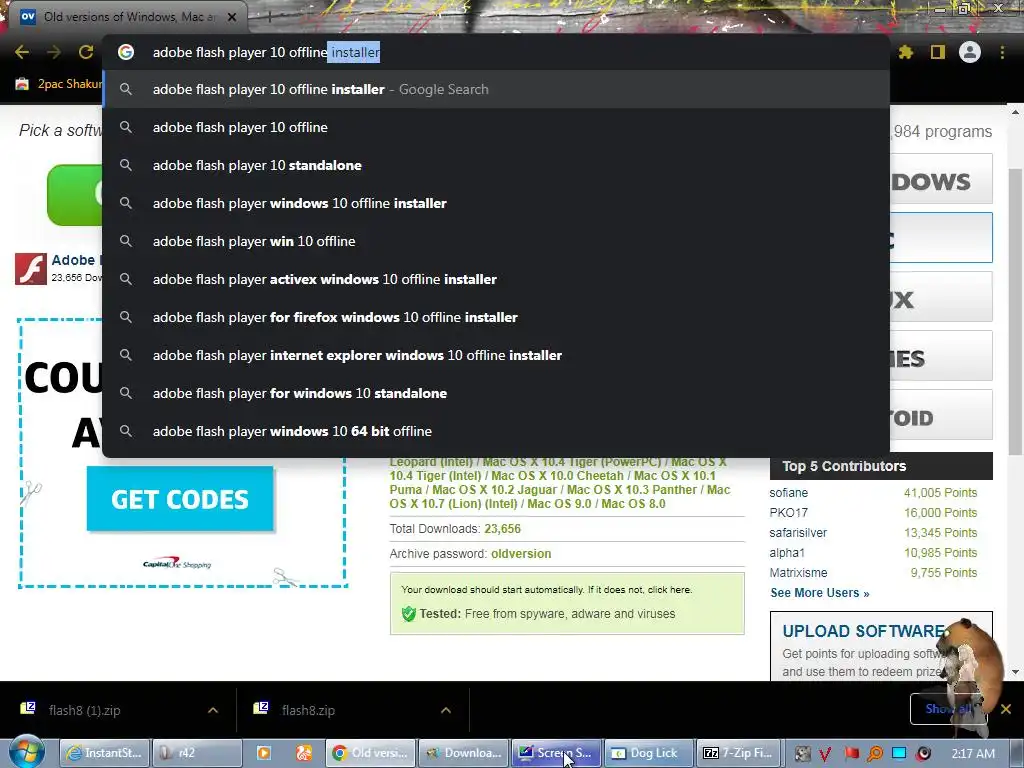Choose suggestion adobe flash player 10 offline installer
The width and height of the screenshot is (1024, 768).
496,89
